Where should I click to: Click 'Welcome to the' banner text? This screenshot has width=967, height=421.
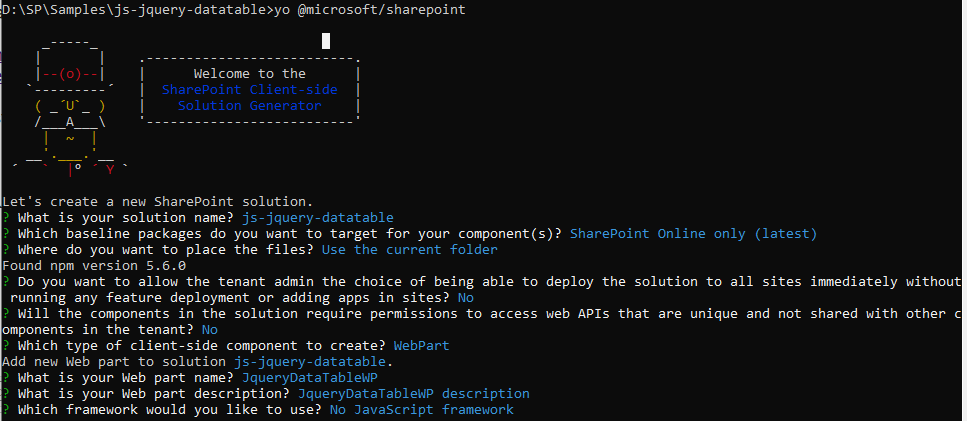(250, 73)
